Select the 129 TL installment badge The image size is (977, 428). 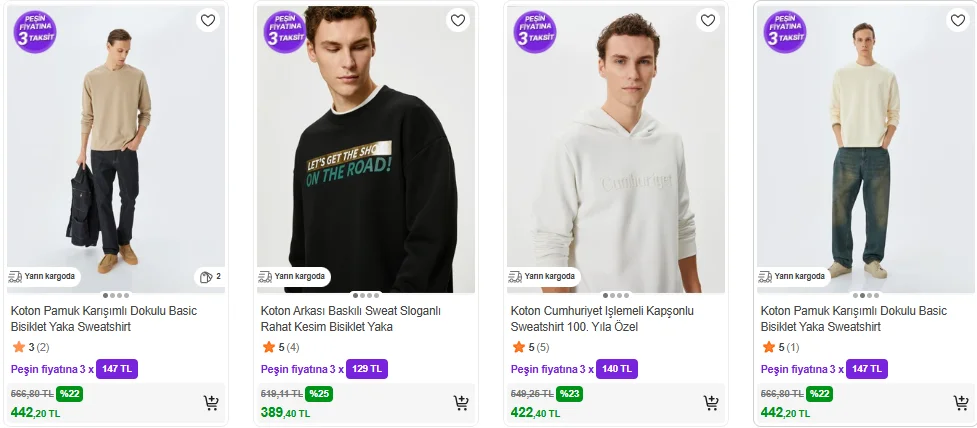367,369
